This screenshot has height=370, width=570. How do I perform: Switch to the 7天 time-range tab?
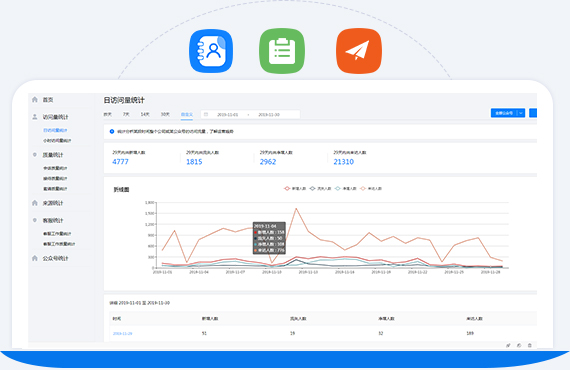coord(126,114)
